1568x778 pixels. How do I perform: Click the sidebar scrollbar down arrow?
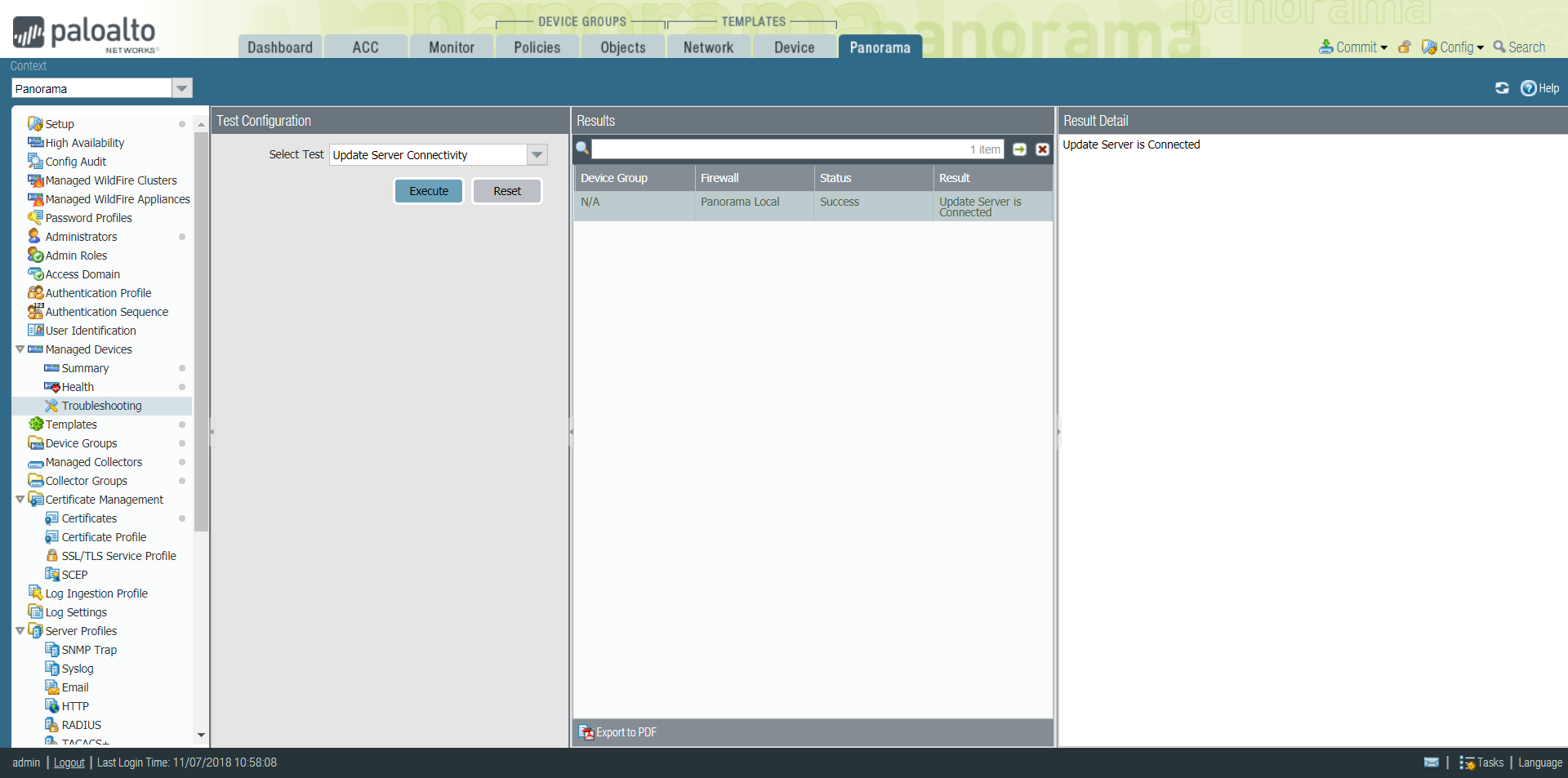tap(201, 736)
